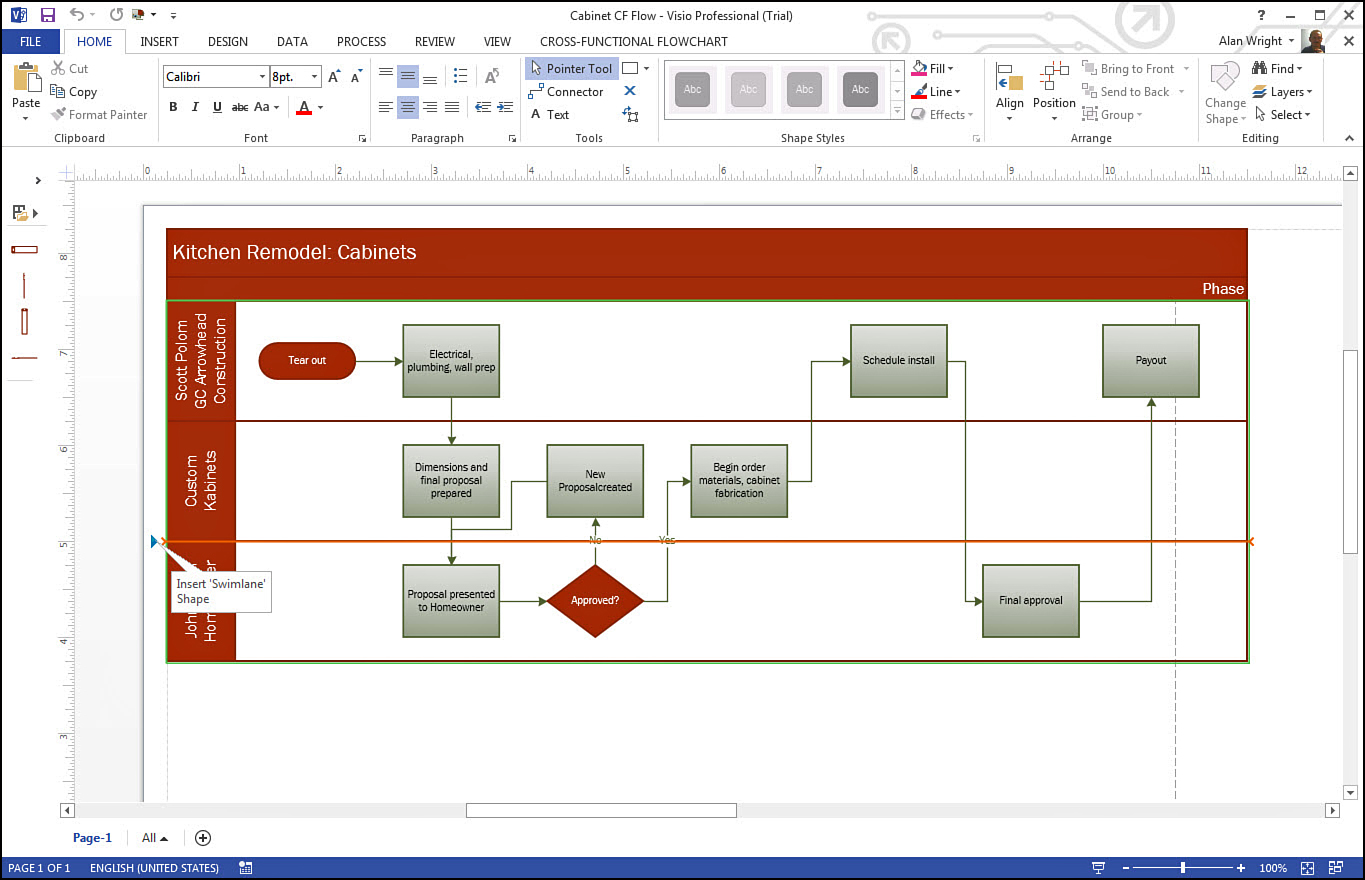The image size is (1365, 880).
Task: Click the Save icon in quick access toolbar
Action: 47,15
